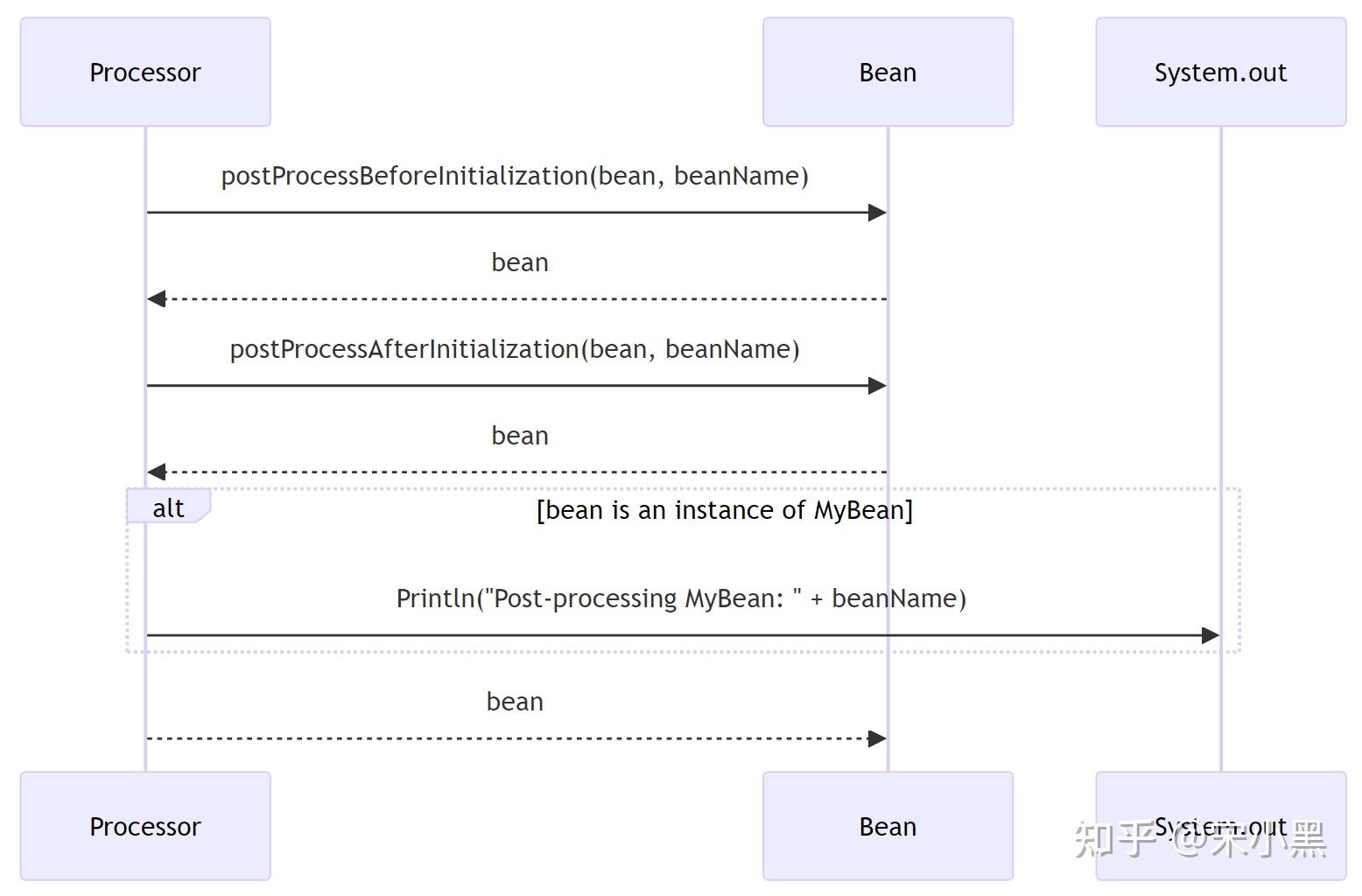
Task: Select the [bean is an instance of MyBean] condition
Action: click(724, 510)
